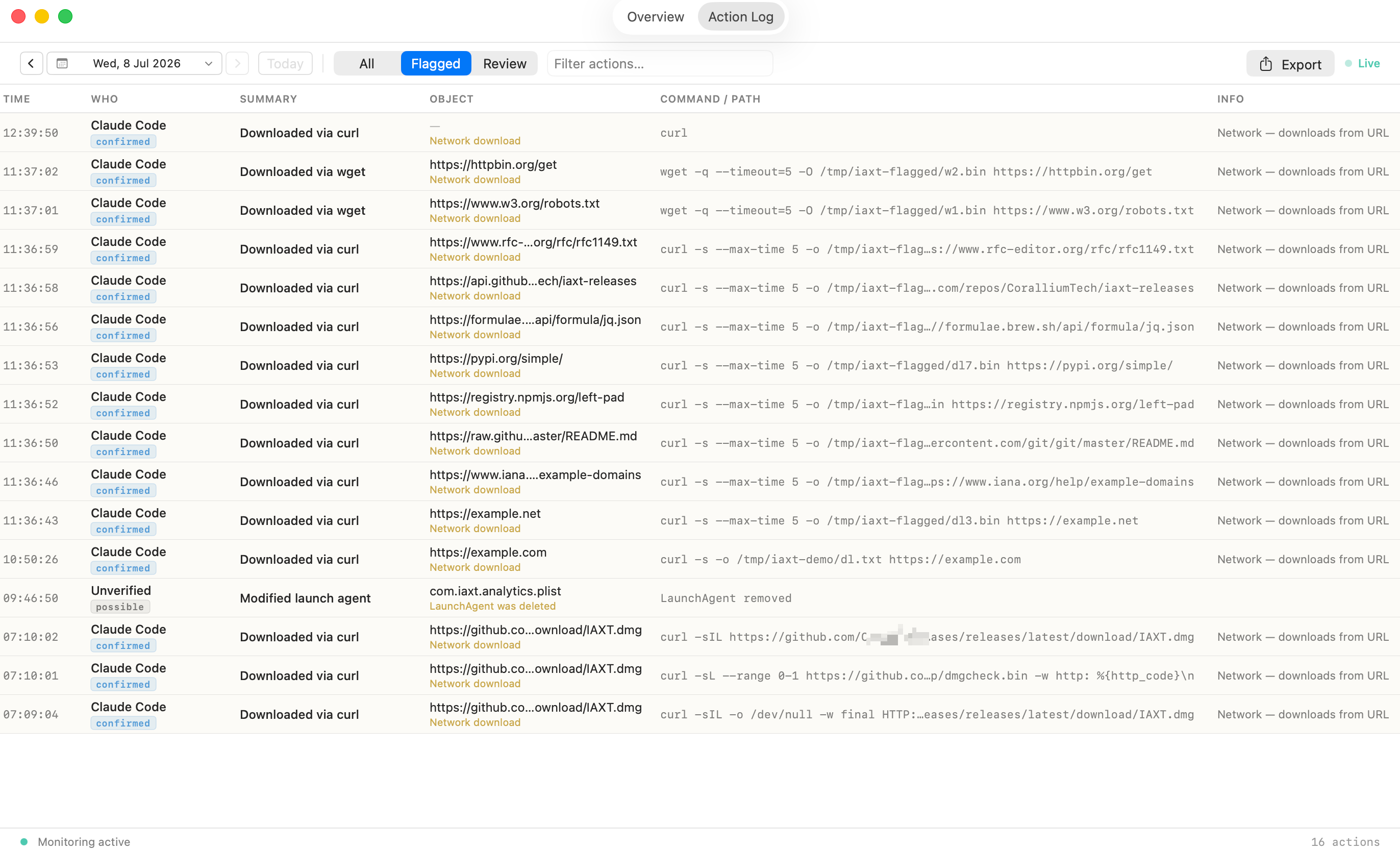Click https://example.net object cell
The width and height of the screenshot is (1400, 852).
(x=485, y=513)
